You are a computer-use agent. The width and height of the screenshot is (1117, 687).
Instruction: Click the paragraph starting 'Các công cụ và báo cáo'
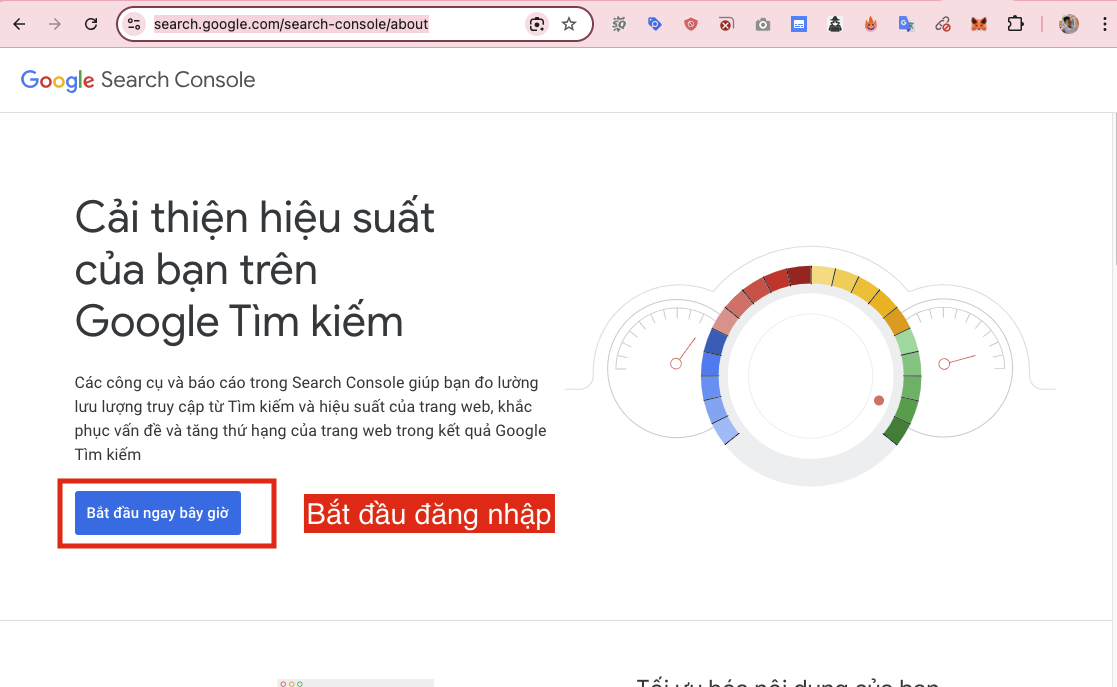pyautogui.click(x=310, y=418)
